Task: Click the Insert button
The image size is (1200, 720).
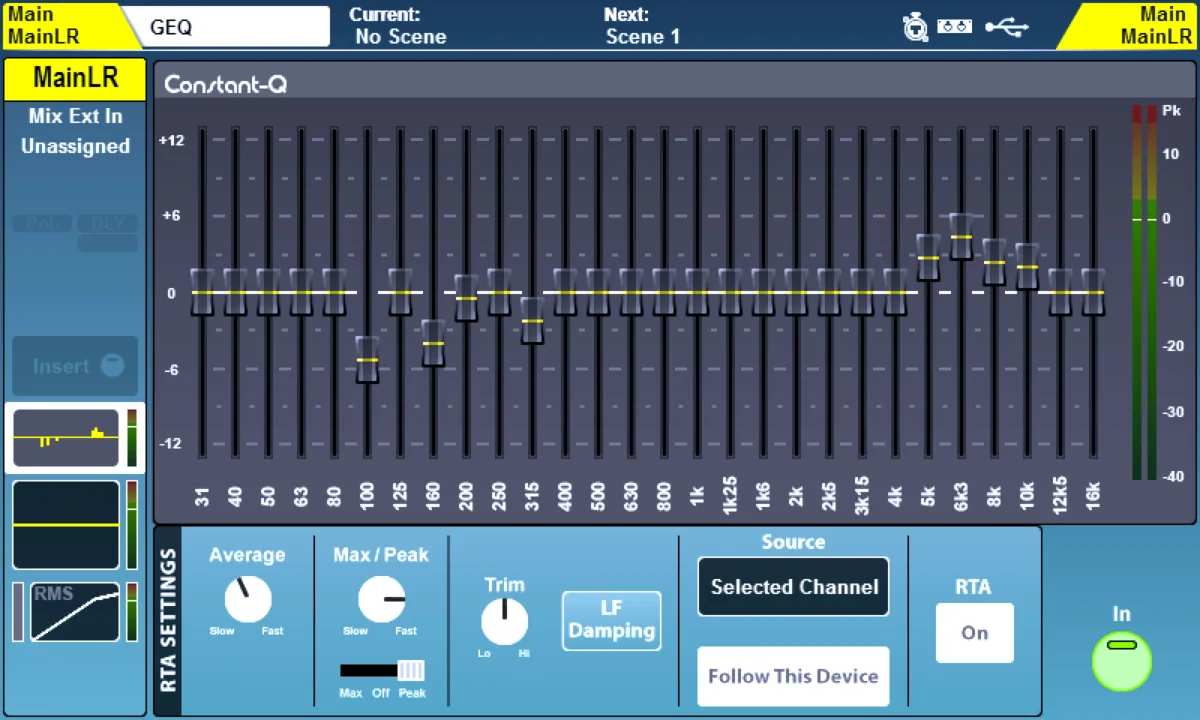Action: tap(75, 366)
